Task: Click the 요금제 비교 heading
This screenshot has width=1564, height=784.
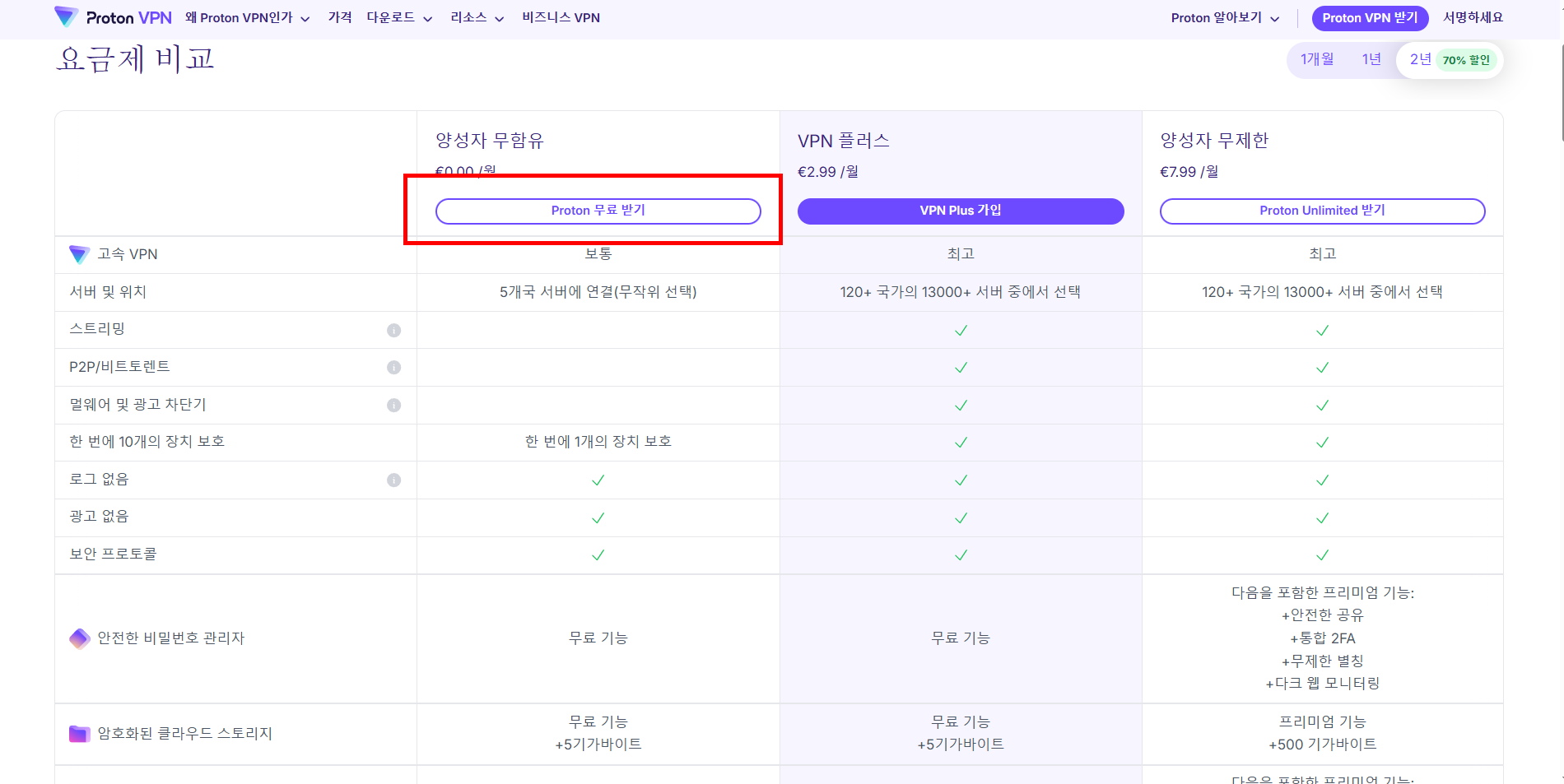Action: [135, 59]
